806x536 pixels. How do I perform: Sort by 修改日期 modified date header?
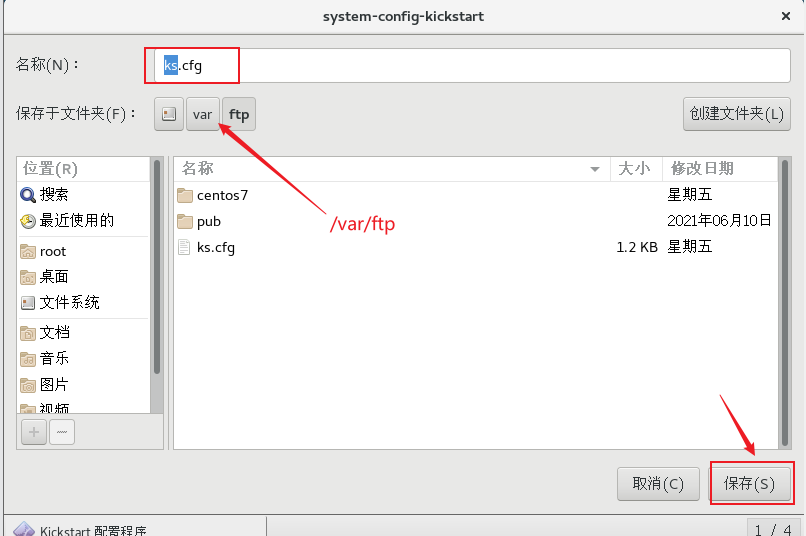click(x=720, y=169)
